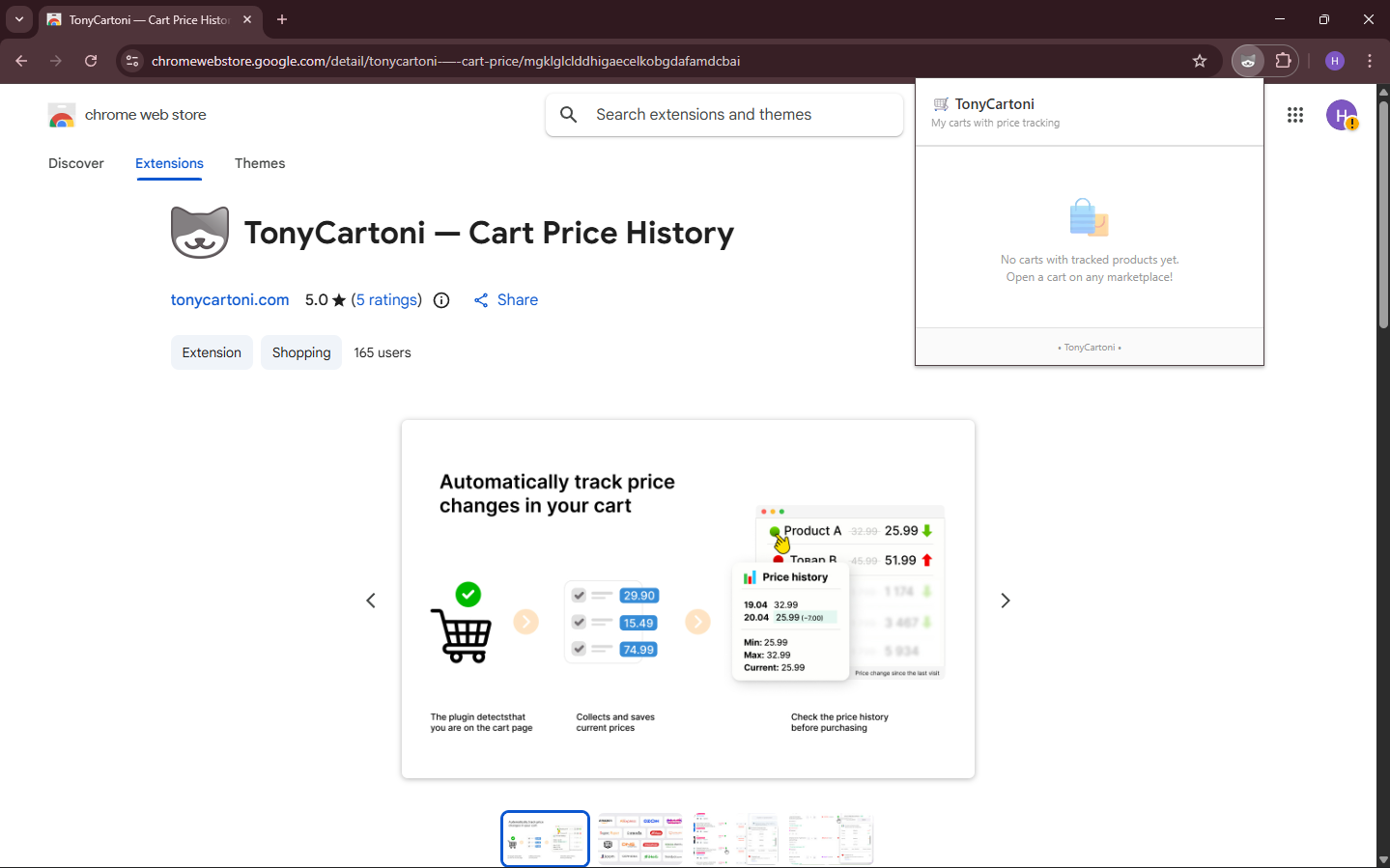Screen dimensions: 1390x868
Task: Click the 'chrome web store' title text
Action: pyautogui.click(x=146, y=115)
